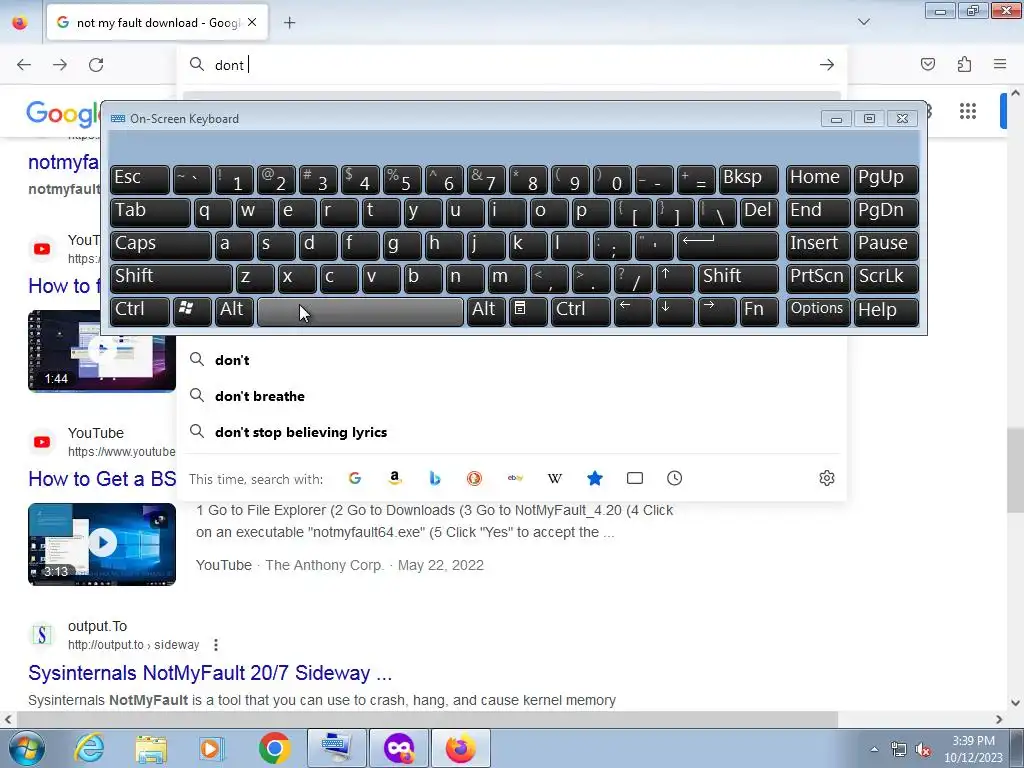Toggle the ScrLk key
Screen dimensions: 1024x768
886,278
